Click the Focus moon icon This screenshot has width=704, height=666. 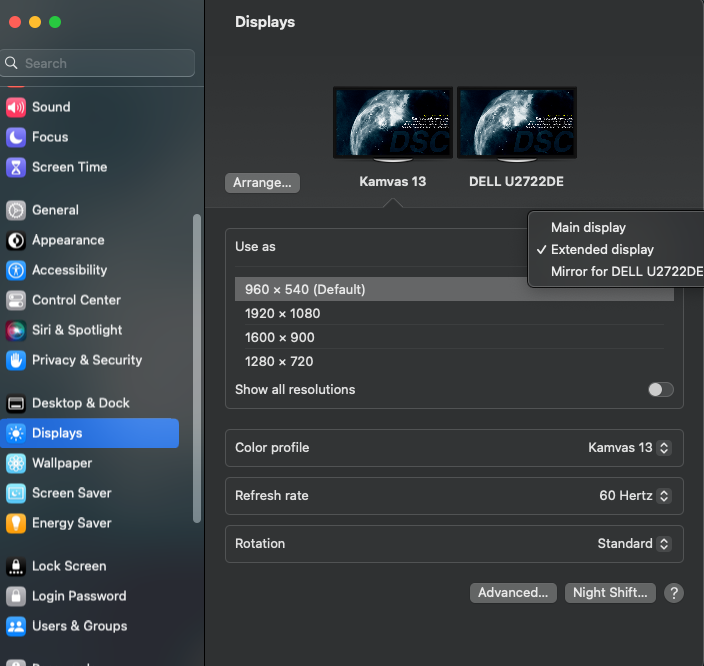point(16,137)
